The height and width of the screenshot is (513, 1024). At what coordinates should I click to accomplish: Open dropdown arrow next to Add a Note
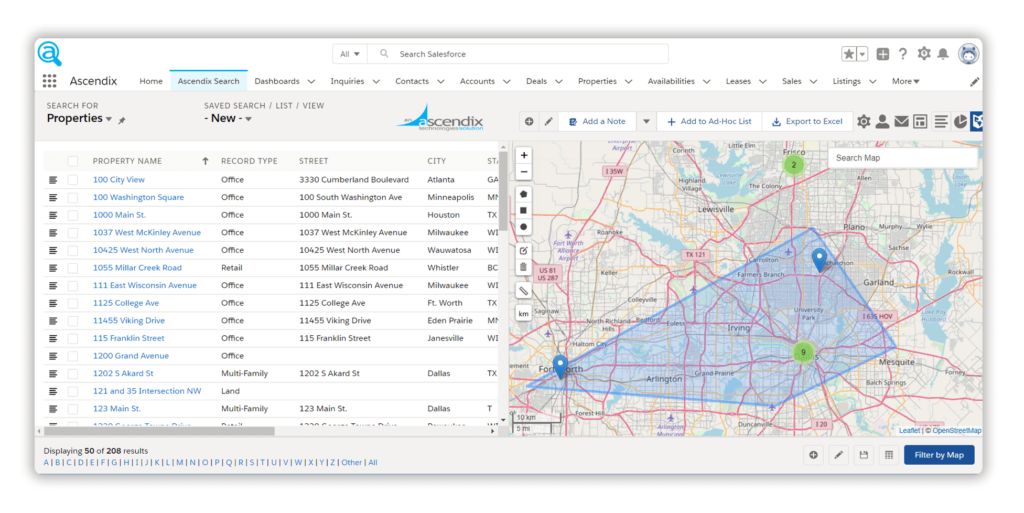click(646, 121)
